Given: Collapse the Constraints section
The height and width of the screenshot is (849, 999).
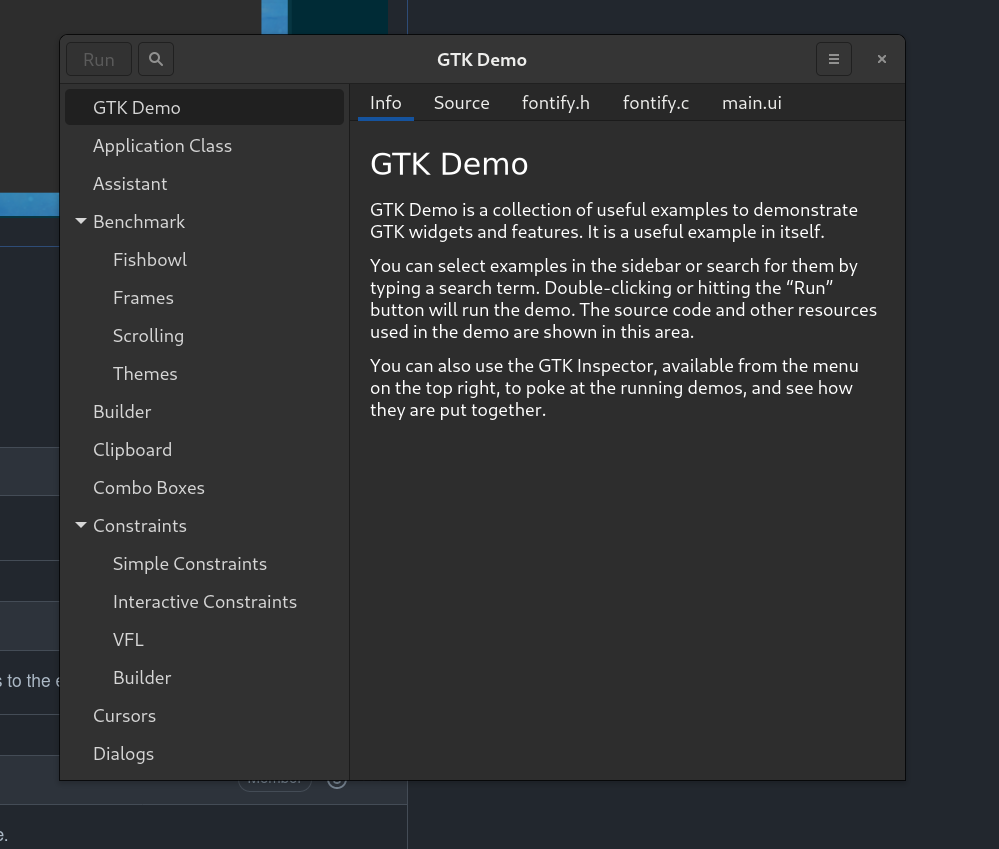Looking at the screenshot, I should point(81,525).
